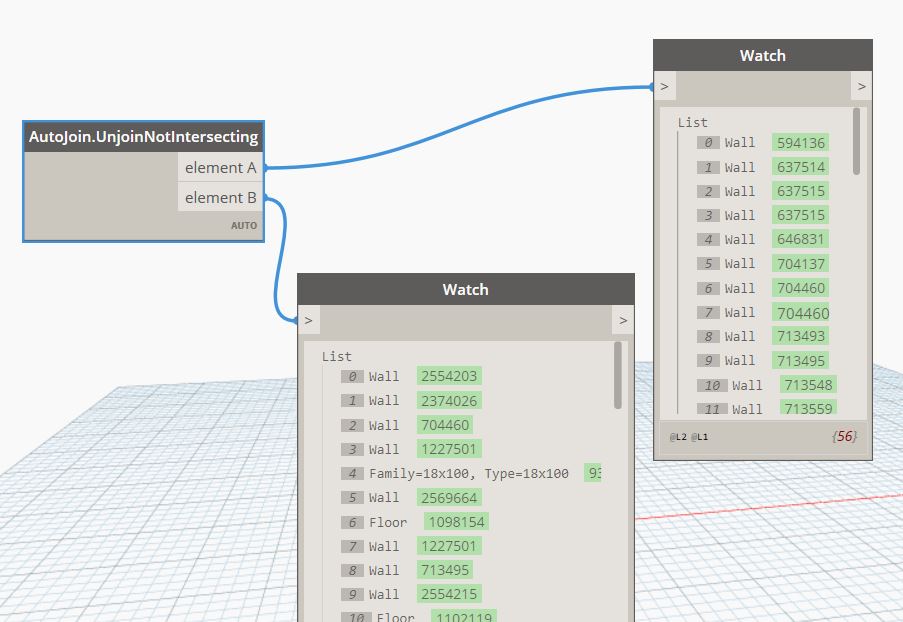
Task: Click input port of Watch wired to element B
Action: point(309,321)
